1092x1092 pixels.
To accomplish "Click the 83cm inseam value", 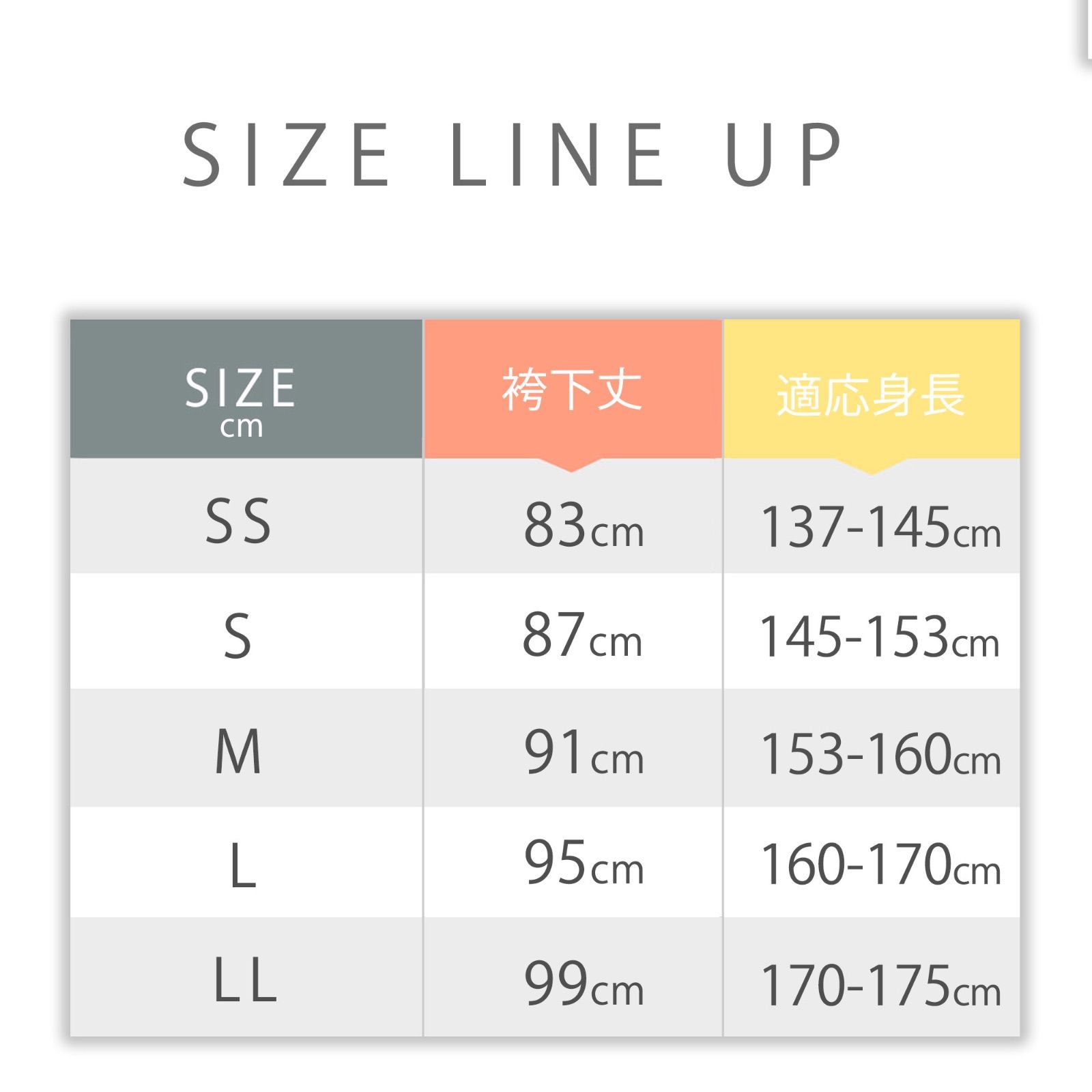I will pyautogui.click(x=583, y=526).
